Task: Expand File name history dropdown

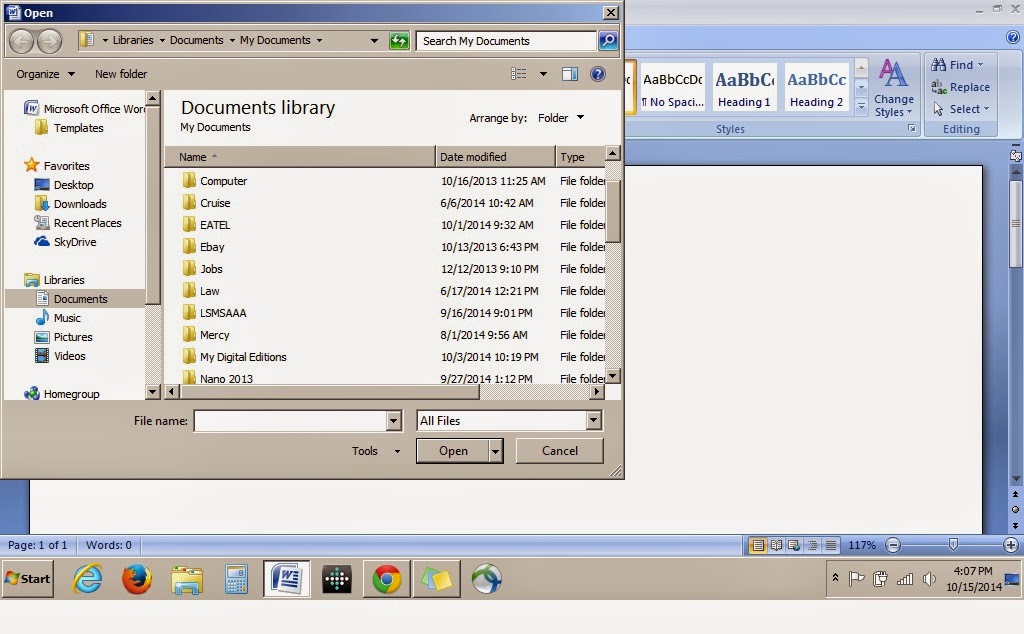Action: (x=394, y=421)
